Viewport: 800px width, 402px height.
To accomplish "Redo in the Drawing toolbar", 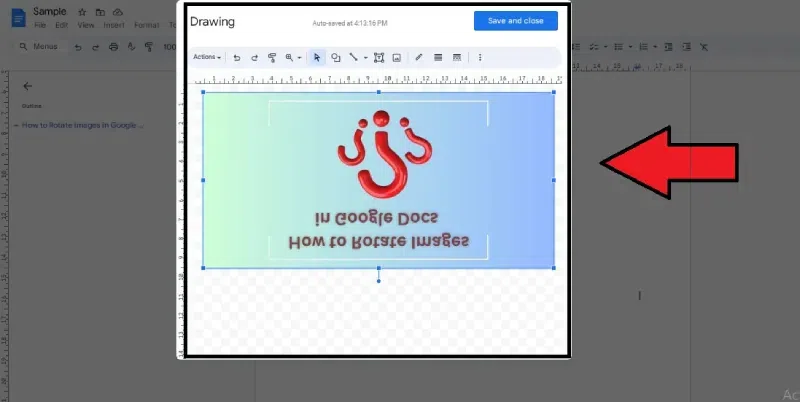I will pos(254,58).
